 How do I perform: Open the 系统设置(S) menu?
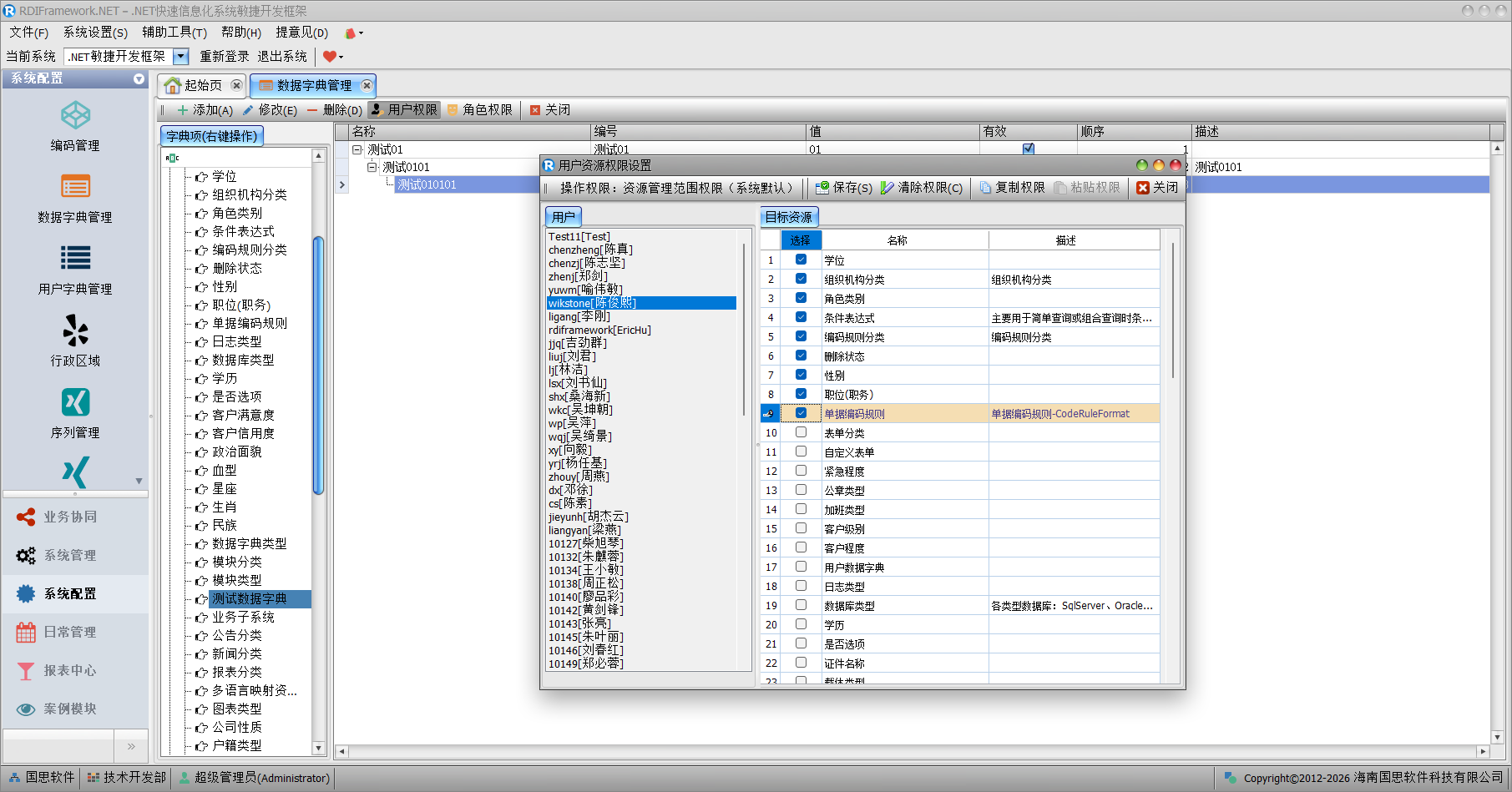(x=95, y=33)
